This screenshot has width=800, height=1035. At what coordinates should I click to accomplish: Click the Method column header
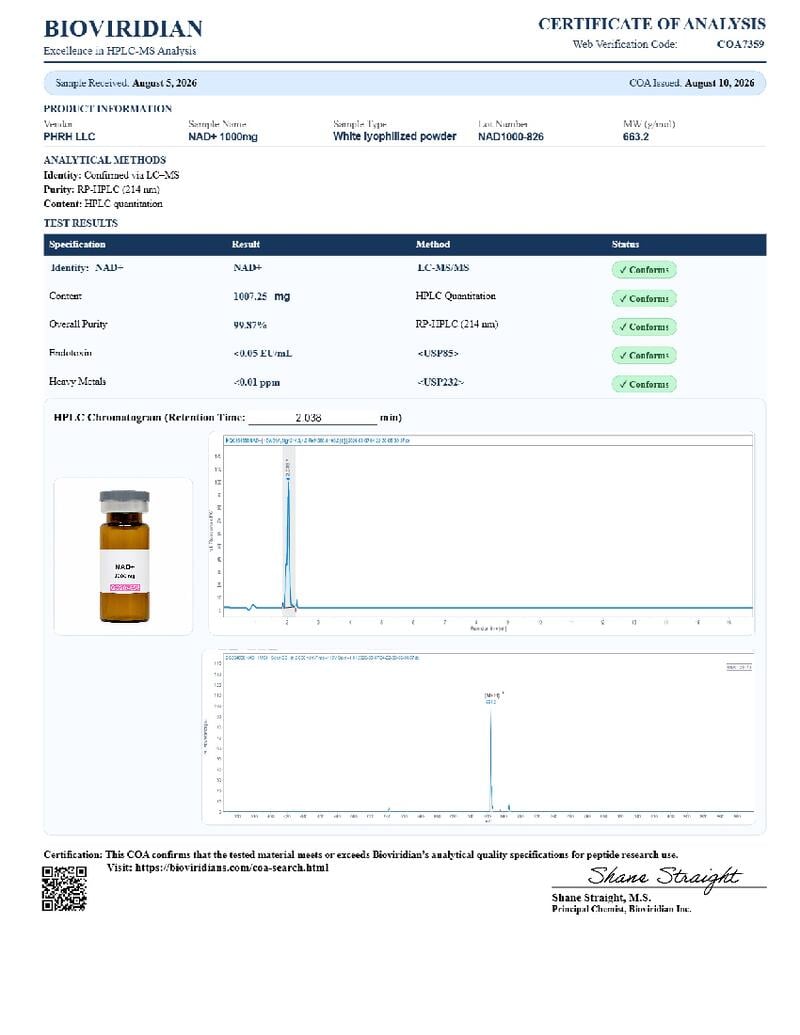[433, 244]
